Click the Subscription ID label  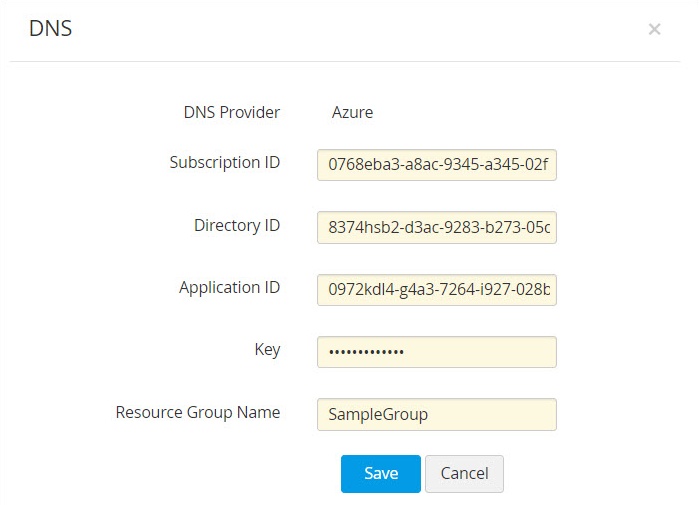224,162
